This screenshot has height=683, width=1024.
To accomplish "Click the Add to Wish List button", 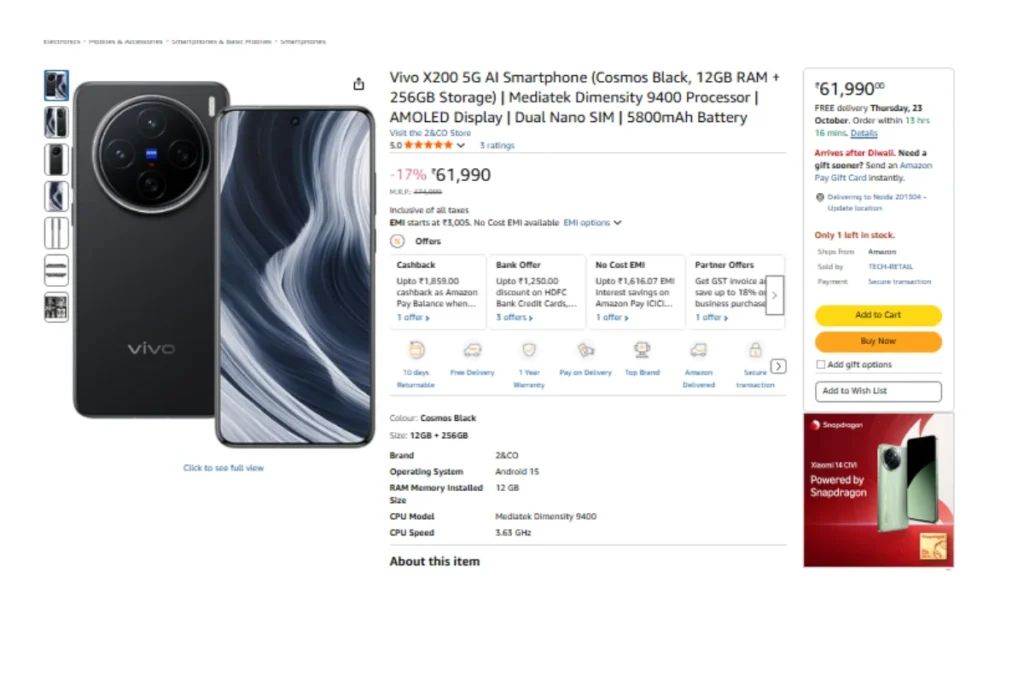I will [x=878, y=391].
